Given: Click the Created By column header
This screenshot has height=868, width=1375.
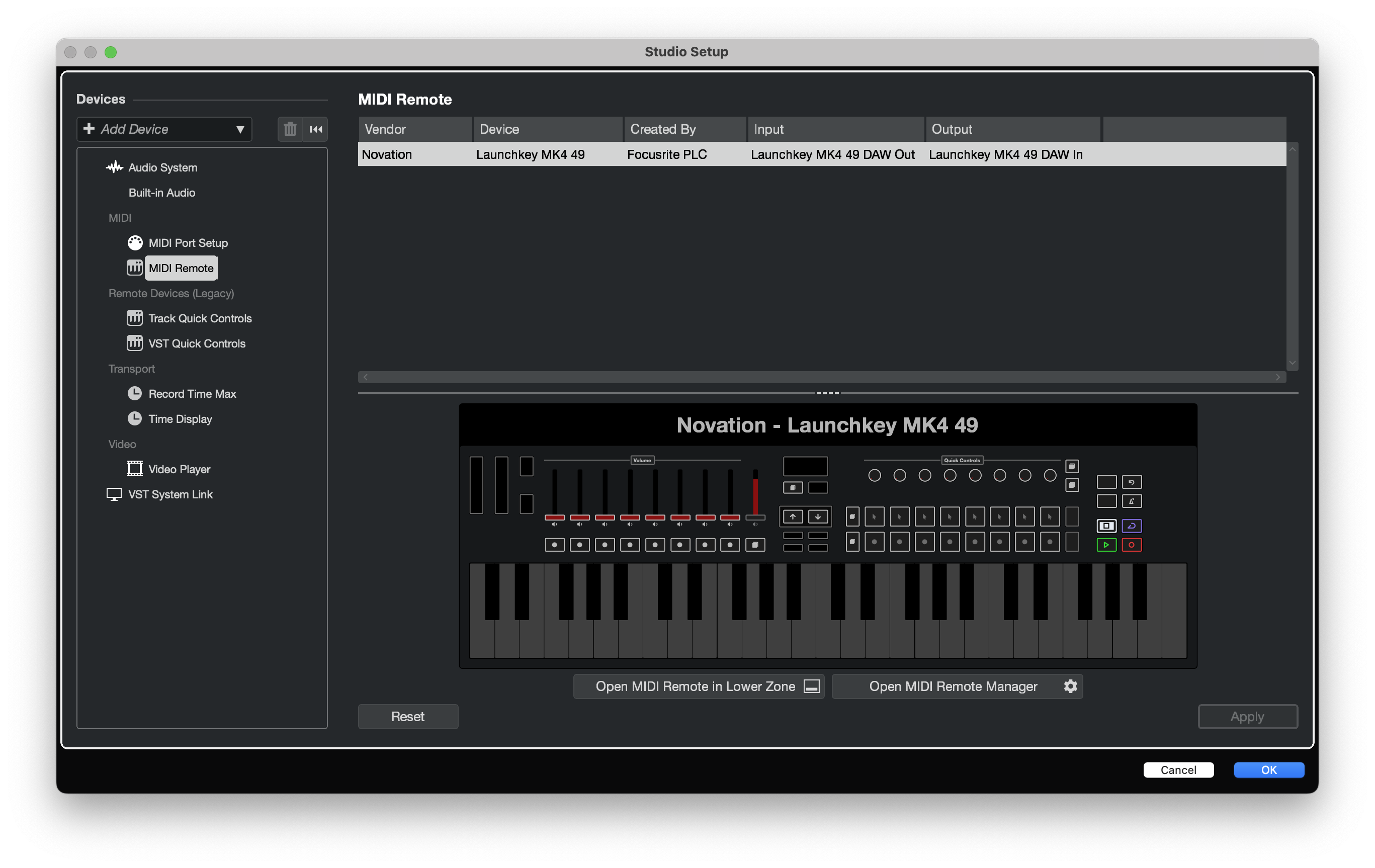Looking at the screenshot, I should click(x=685, y=129).
